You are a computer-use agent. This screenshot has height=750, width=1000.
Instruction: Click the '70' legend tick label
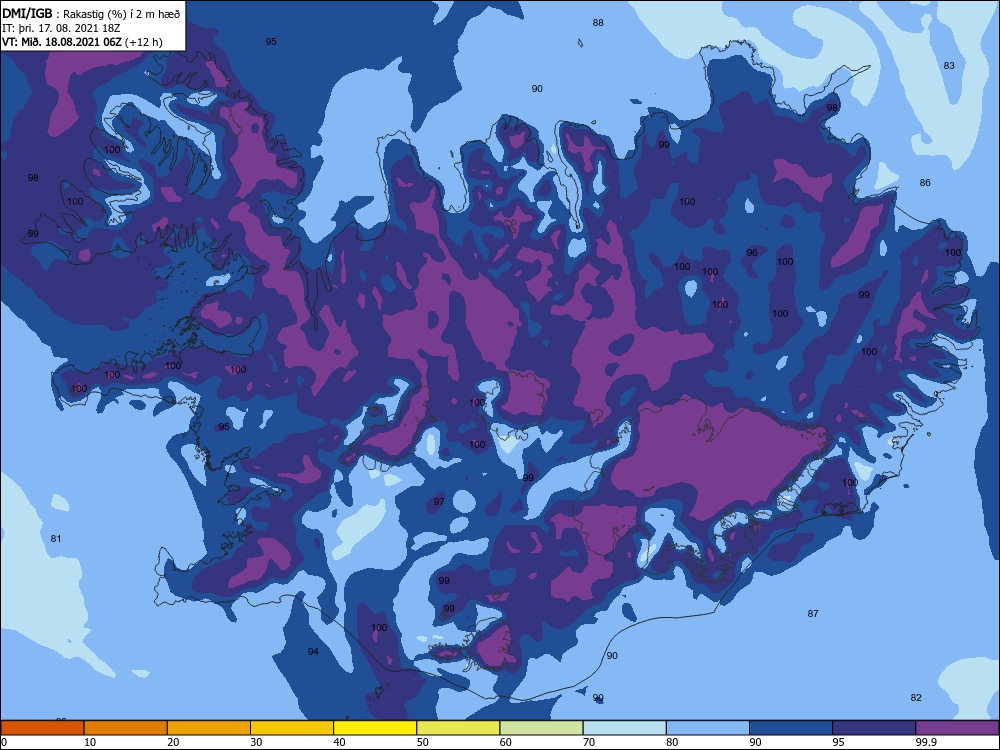point(589,742)
